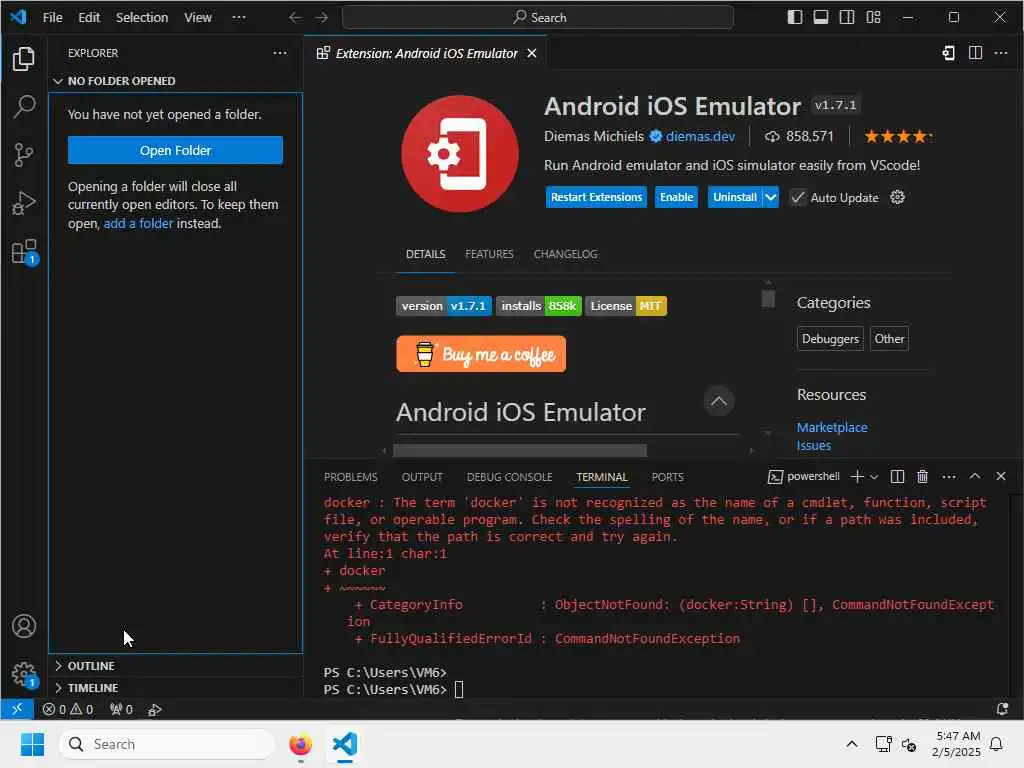Click the Restart Extensions button
The image size is (1024, 768).
(x=596, y=197)
